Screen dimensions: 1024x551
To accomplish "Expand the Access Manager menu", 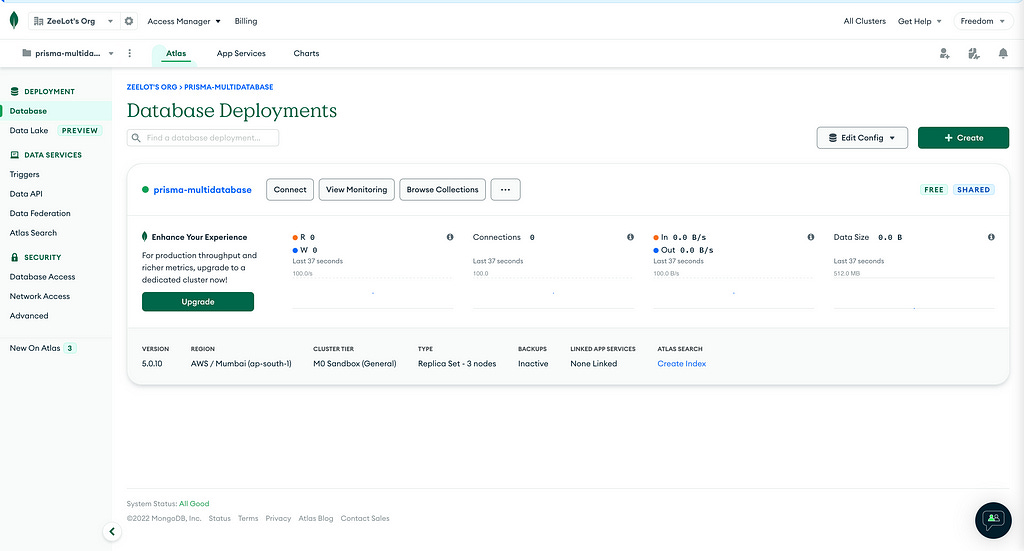I will (x=184, y=21).
